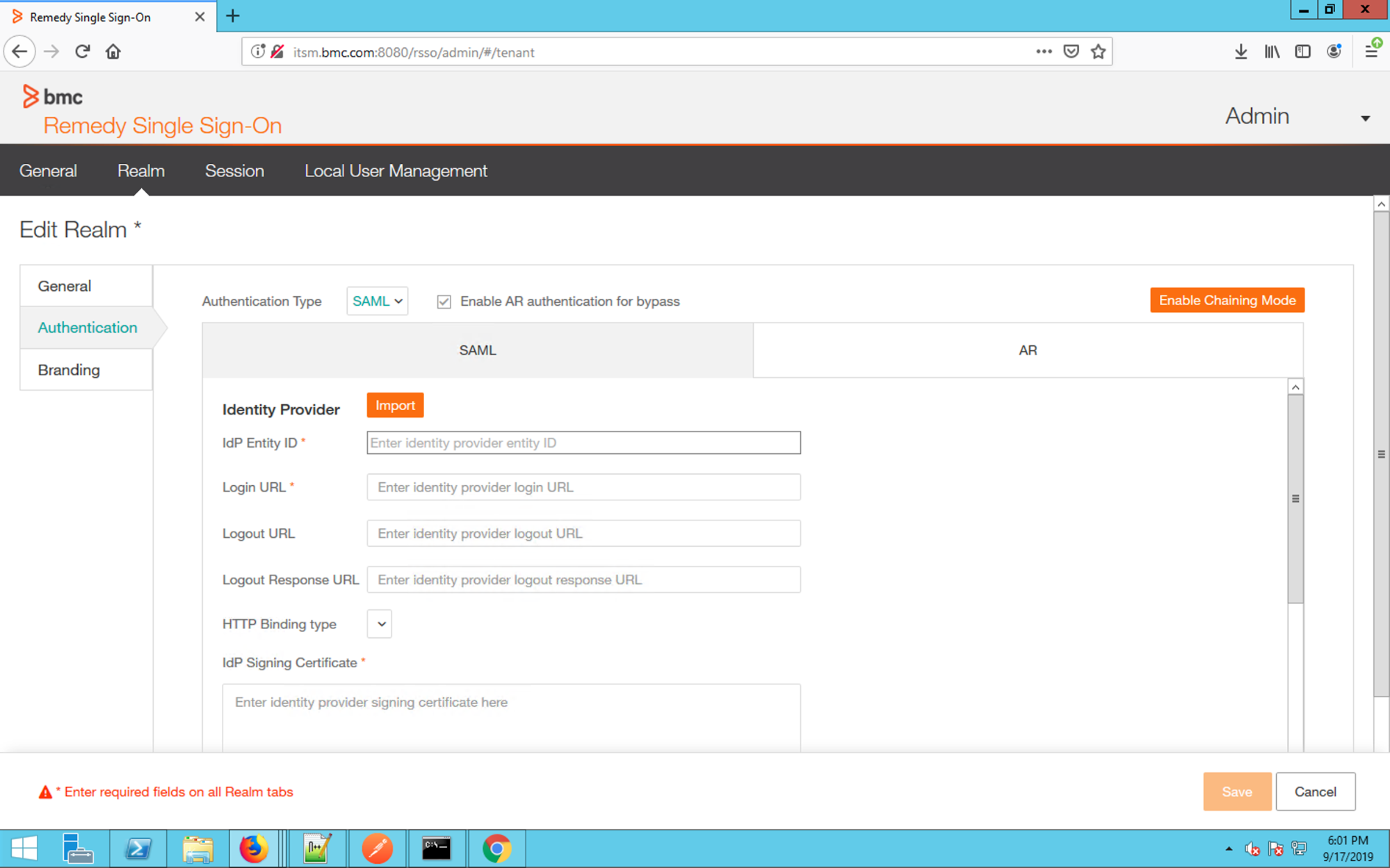Reload the page with the refresh icon
This screenshot has width=1390, height=868.
[x=82, y=51]
